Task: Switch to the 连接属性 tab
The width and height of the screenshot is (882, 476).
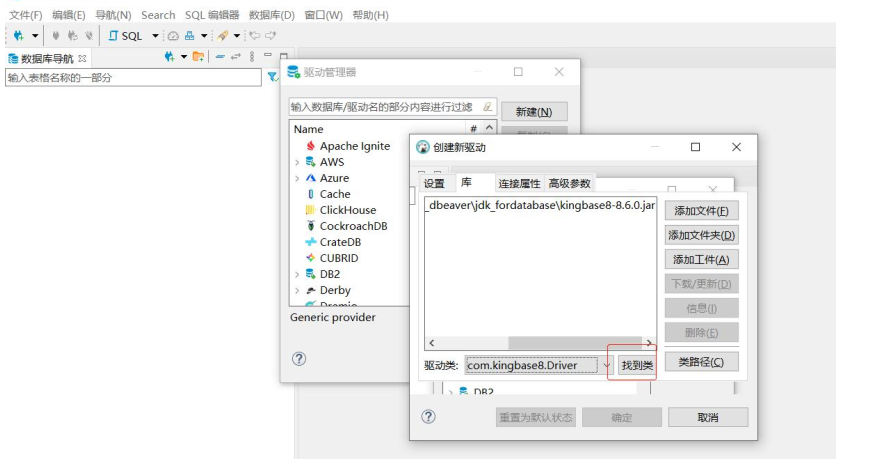Action: tap(519, 183)
